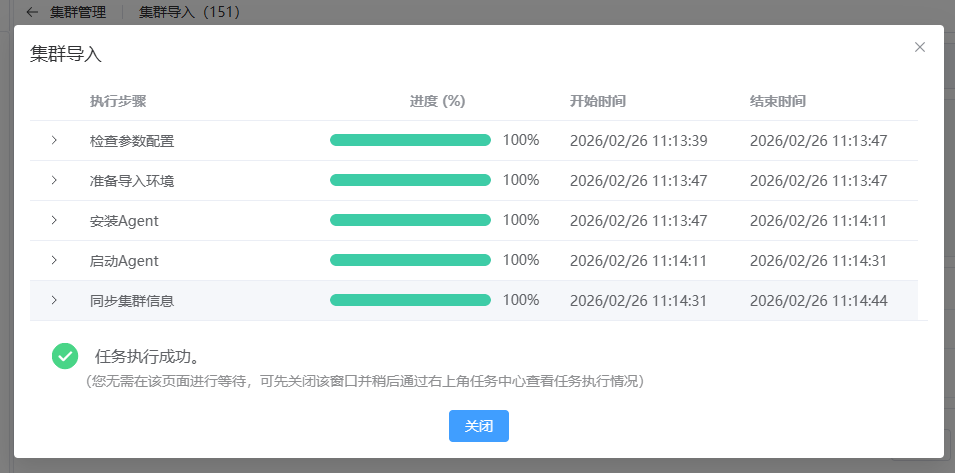
Task: Click the 启动Agent step name
Action: tap(124, 261)
